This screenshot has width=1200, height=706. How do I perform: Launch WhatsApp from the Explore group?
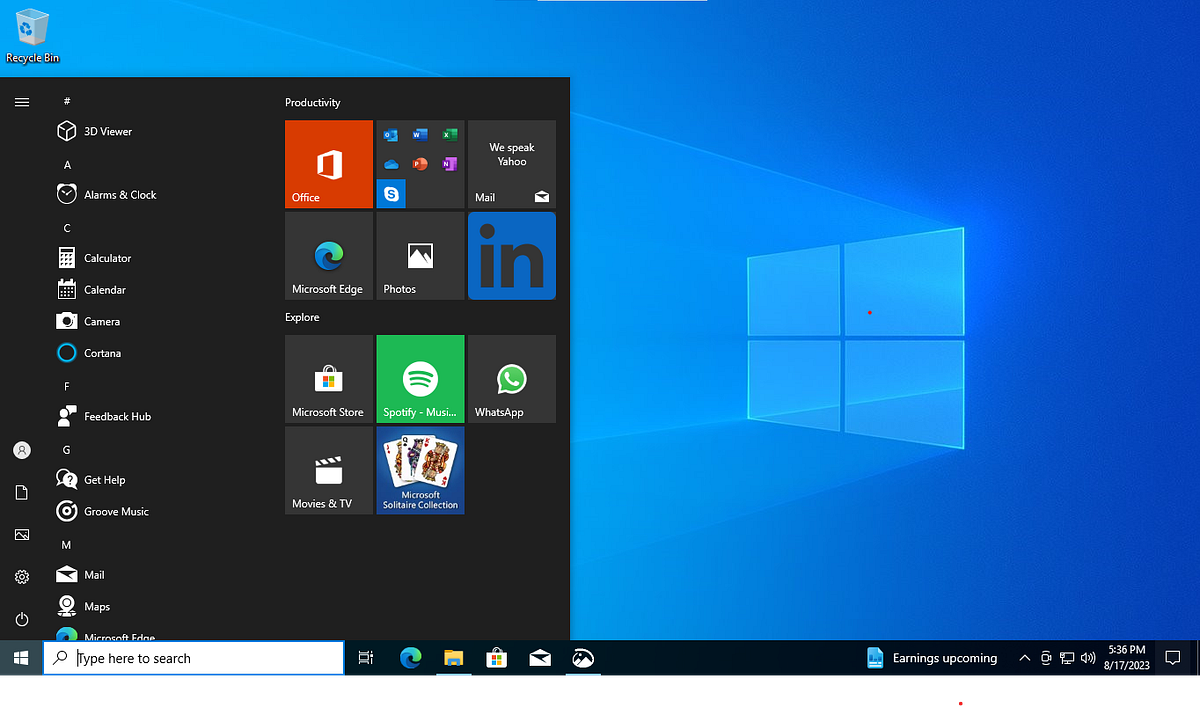pos(511,378)
